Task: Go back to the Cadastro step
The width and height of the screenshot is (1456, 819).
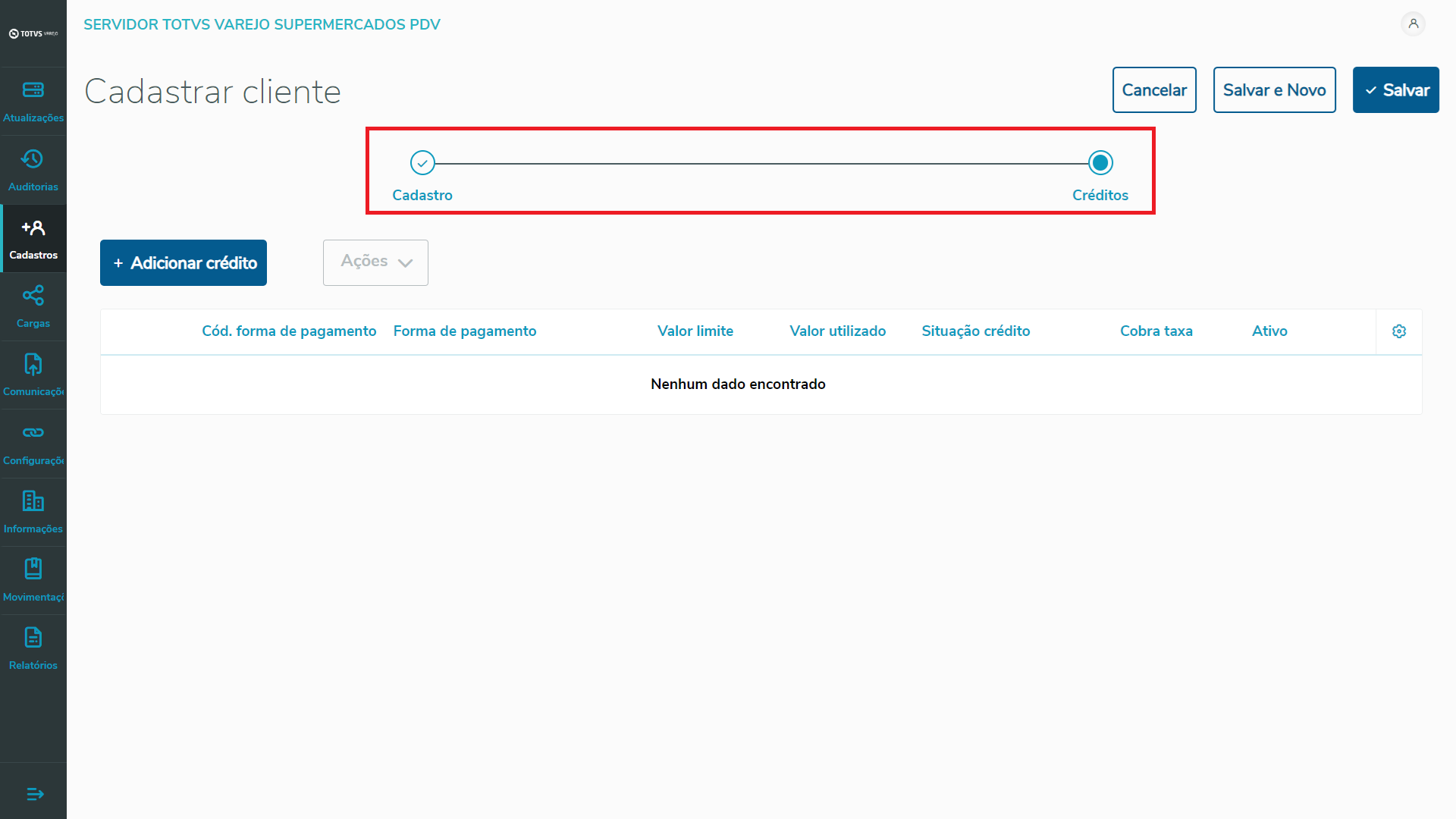Action: pos(422,162)
